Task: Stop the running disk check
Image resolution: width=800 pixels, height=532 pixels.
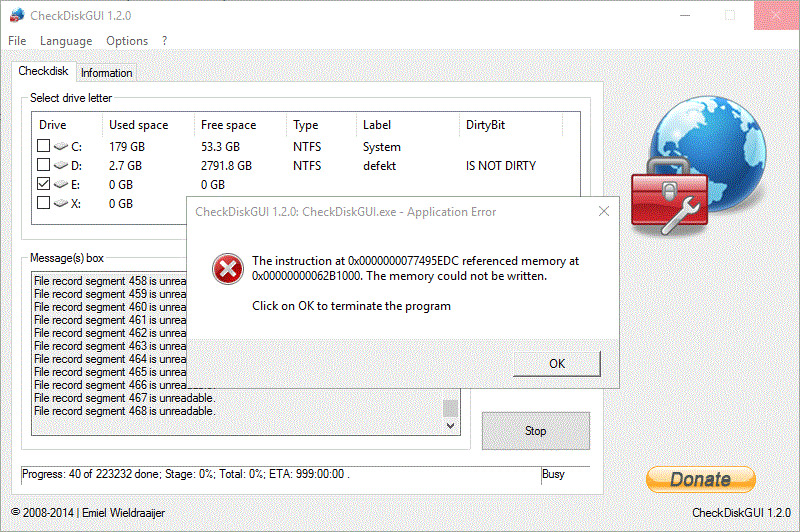Action: point(536,431)
